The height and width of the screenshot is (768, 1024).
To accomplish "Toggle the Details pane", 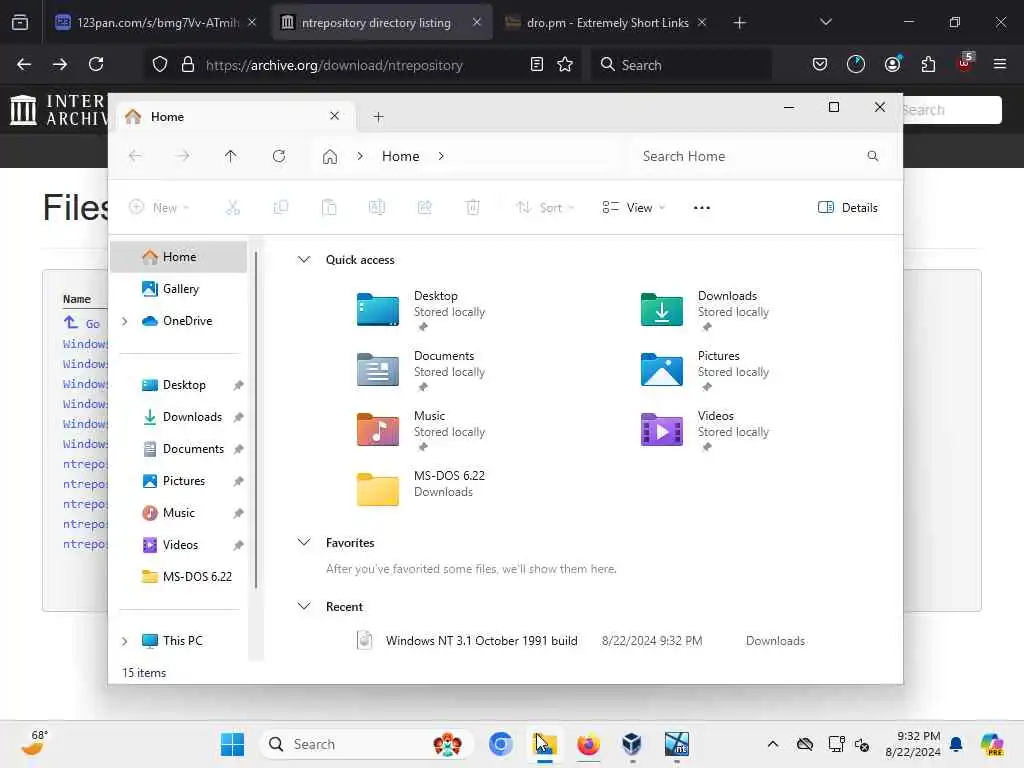I will (848, 208).
